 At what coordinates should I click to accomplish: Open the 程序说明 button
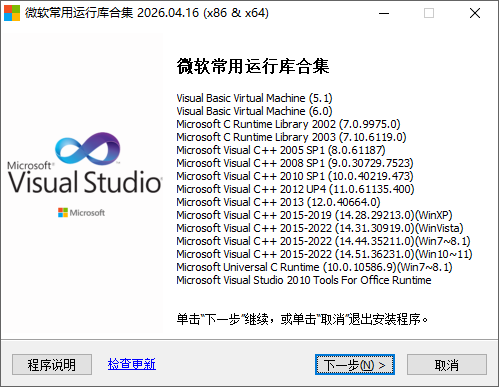52,365
